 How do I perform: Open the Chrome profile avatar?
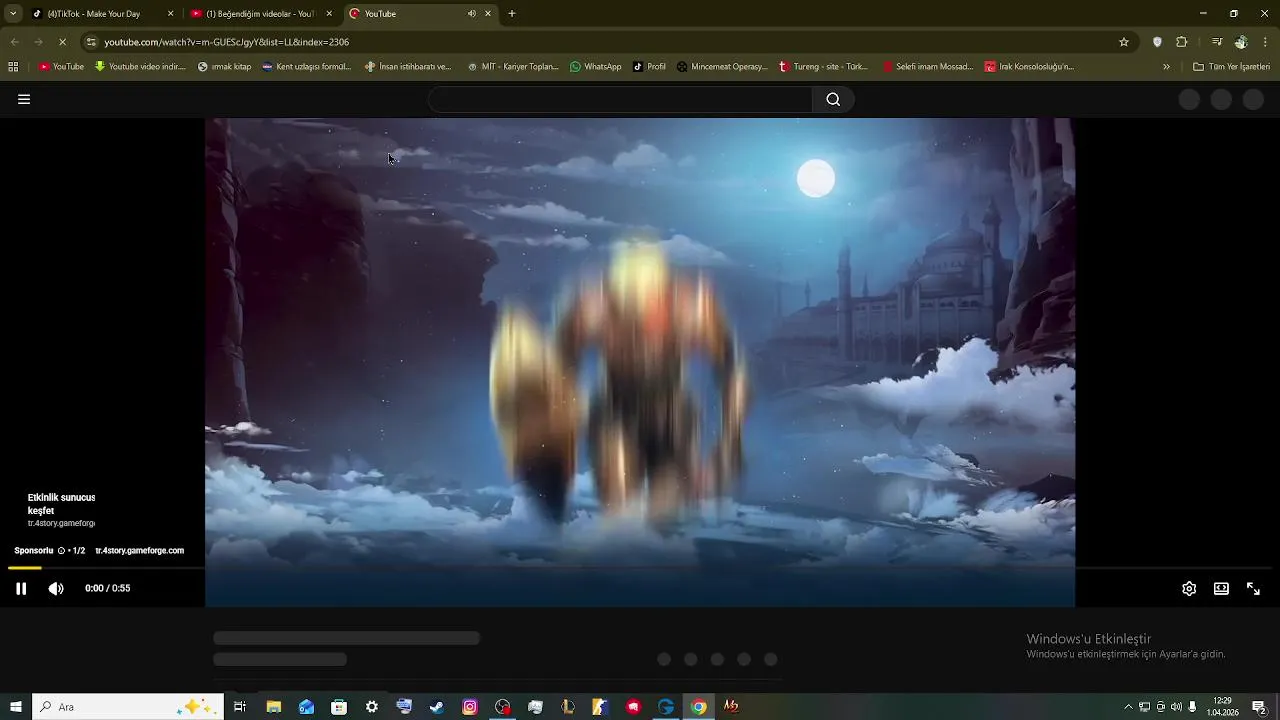tap(1241, 42)
